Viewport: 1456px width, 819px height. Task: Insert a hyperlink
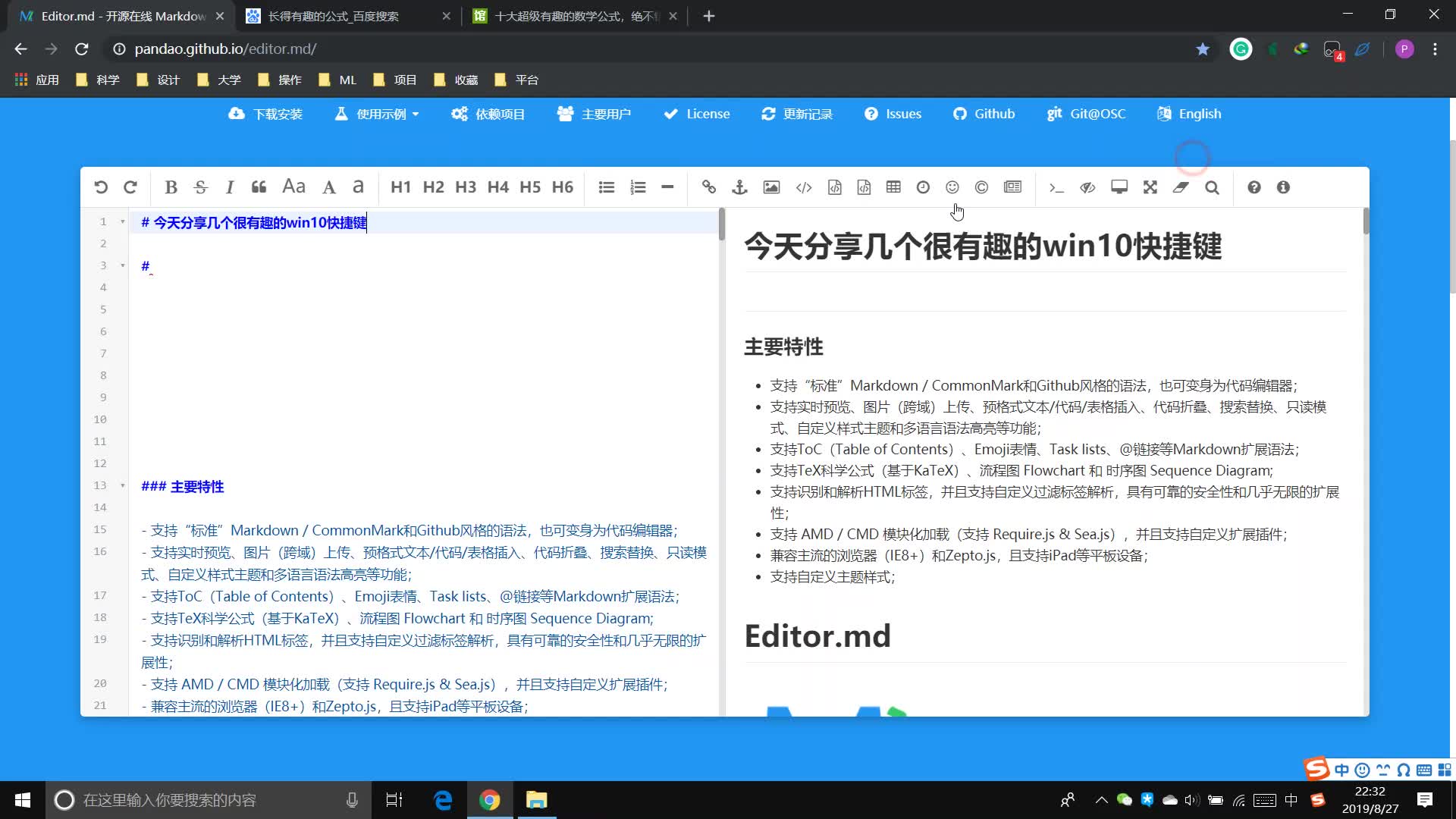coord(709,187)
